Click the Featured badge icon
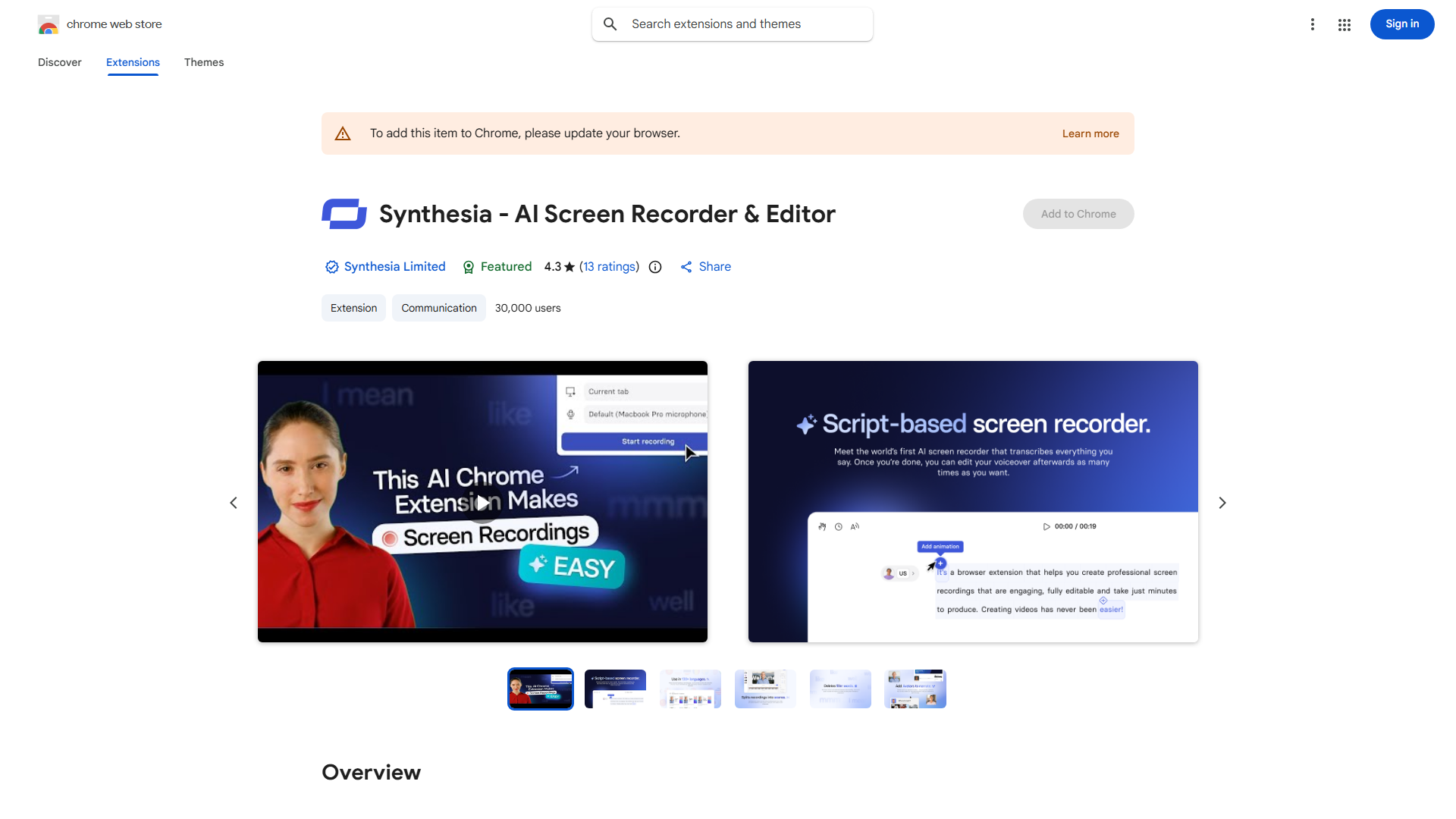The image size is (1456, 819). click(469, 267)
